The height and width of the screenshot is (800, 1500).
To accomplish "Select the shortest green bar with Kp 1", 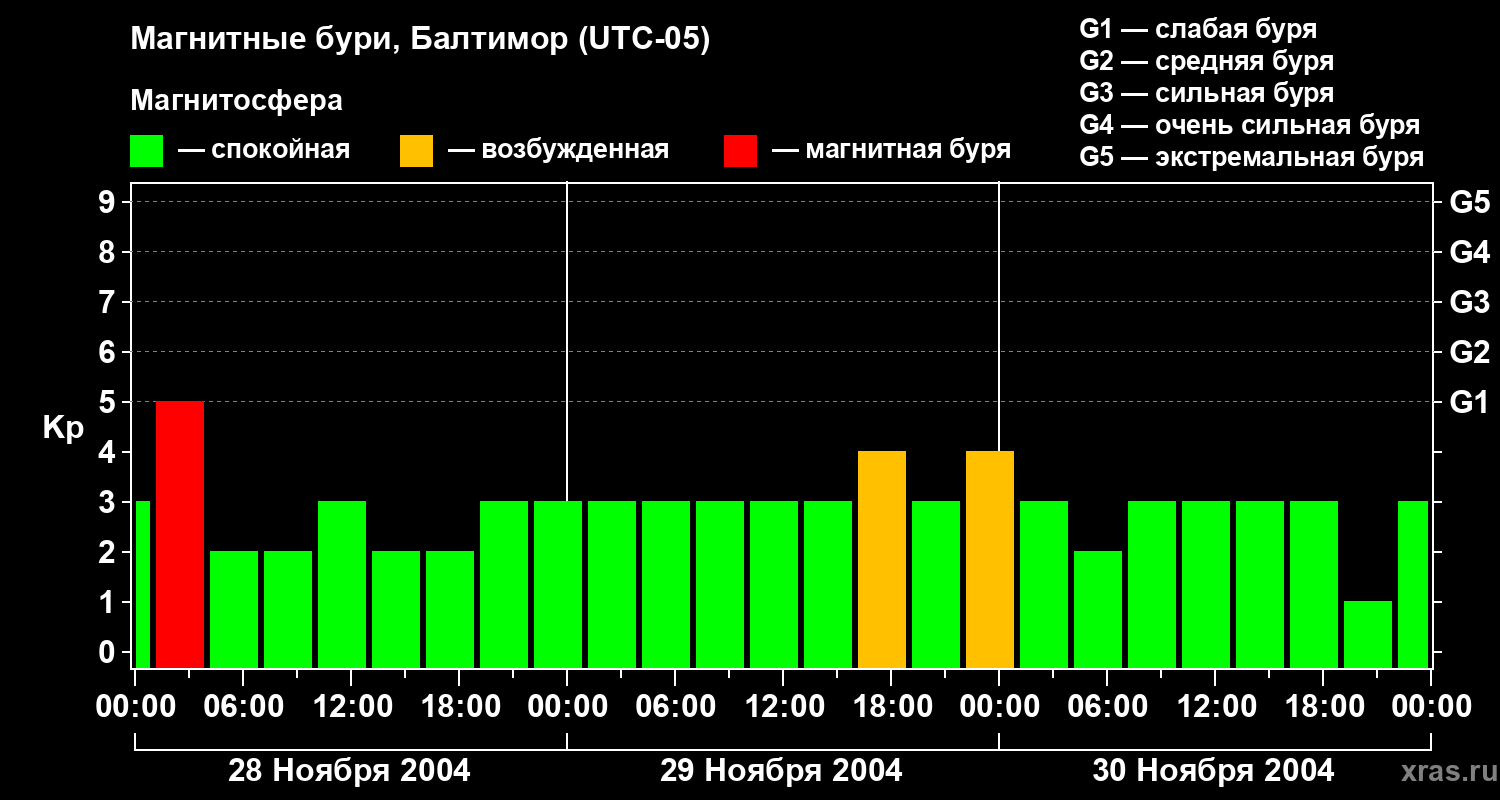I will [x=1368, y=634].
